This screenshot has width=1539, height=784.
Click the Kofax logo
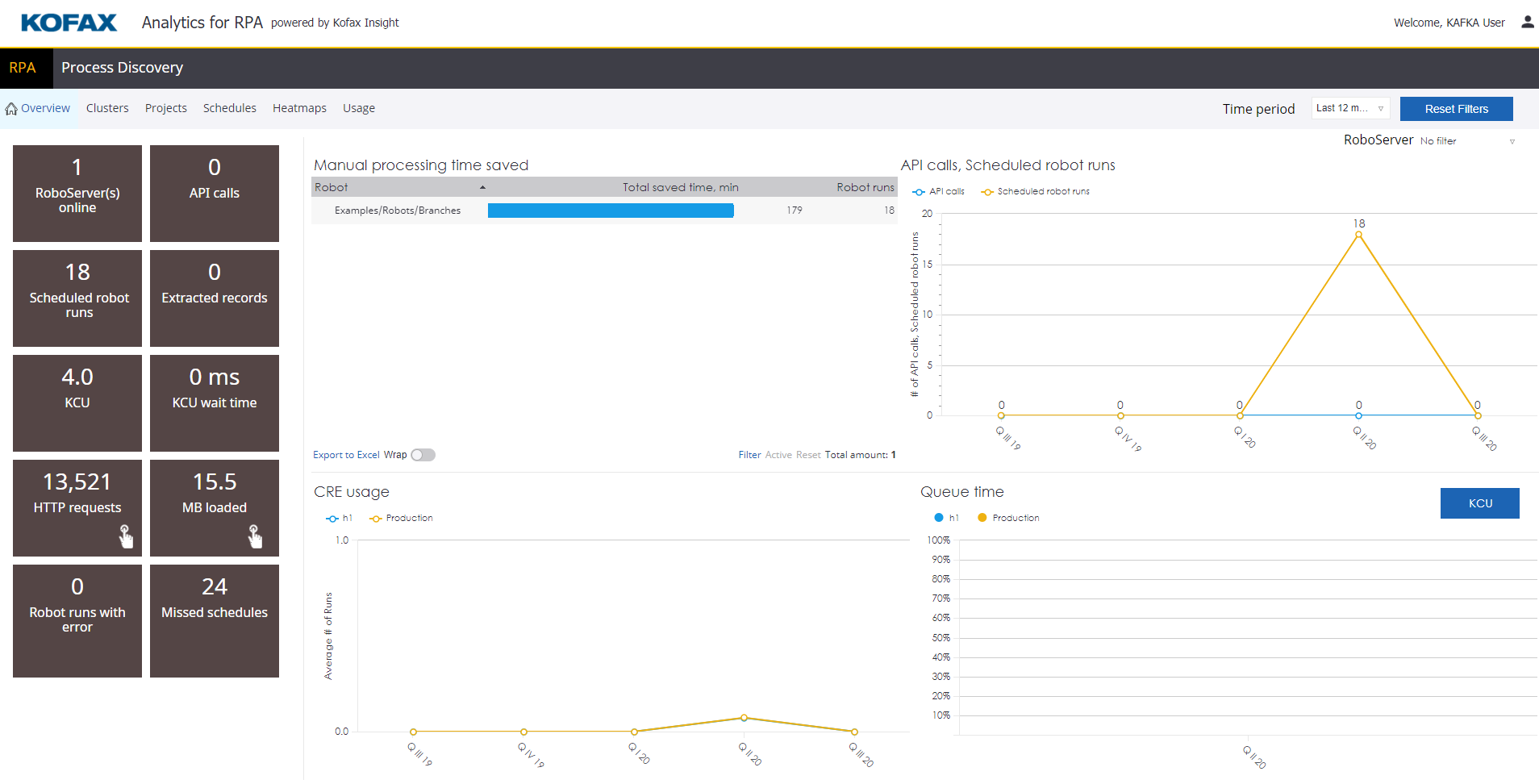[x=69, y=23]
